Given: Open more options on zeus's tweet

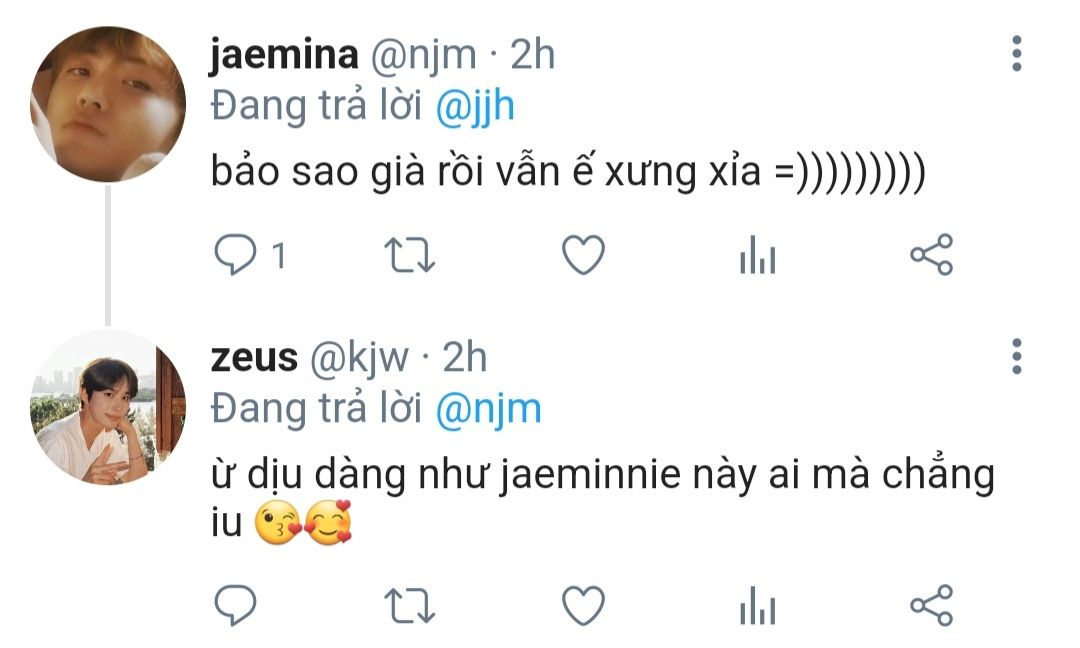Looking at the screenshot, I should click(1017, 357).
